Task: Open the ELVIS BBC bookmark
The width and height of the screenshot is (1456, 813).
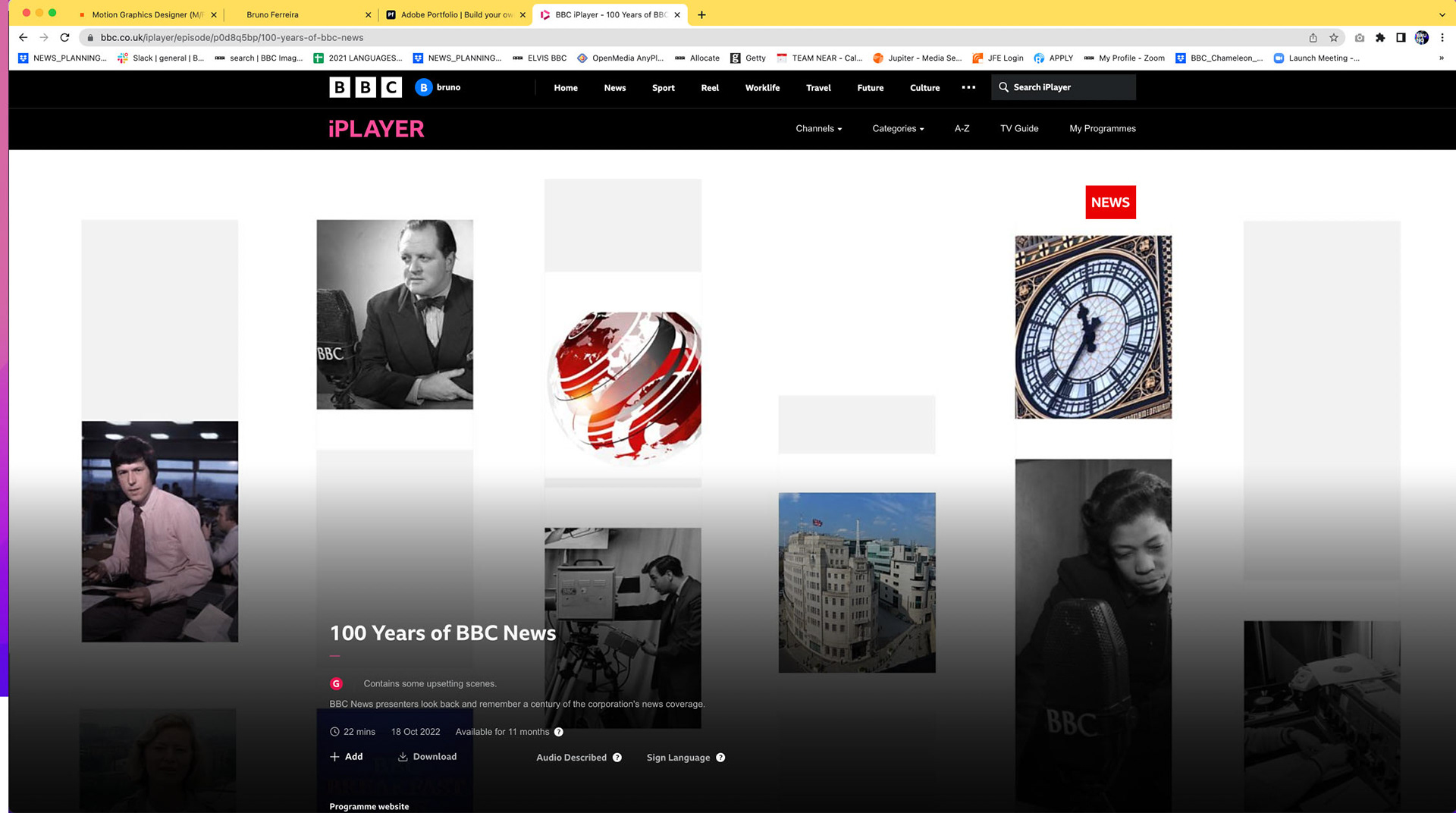Action: click(x=539, y=58)
